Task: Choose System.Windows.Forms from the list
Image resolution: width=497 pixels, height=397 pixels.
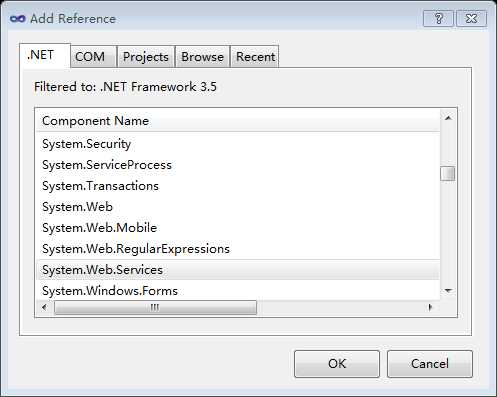Action: pyautogui.click(x=237, y=291)
